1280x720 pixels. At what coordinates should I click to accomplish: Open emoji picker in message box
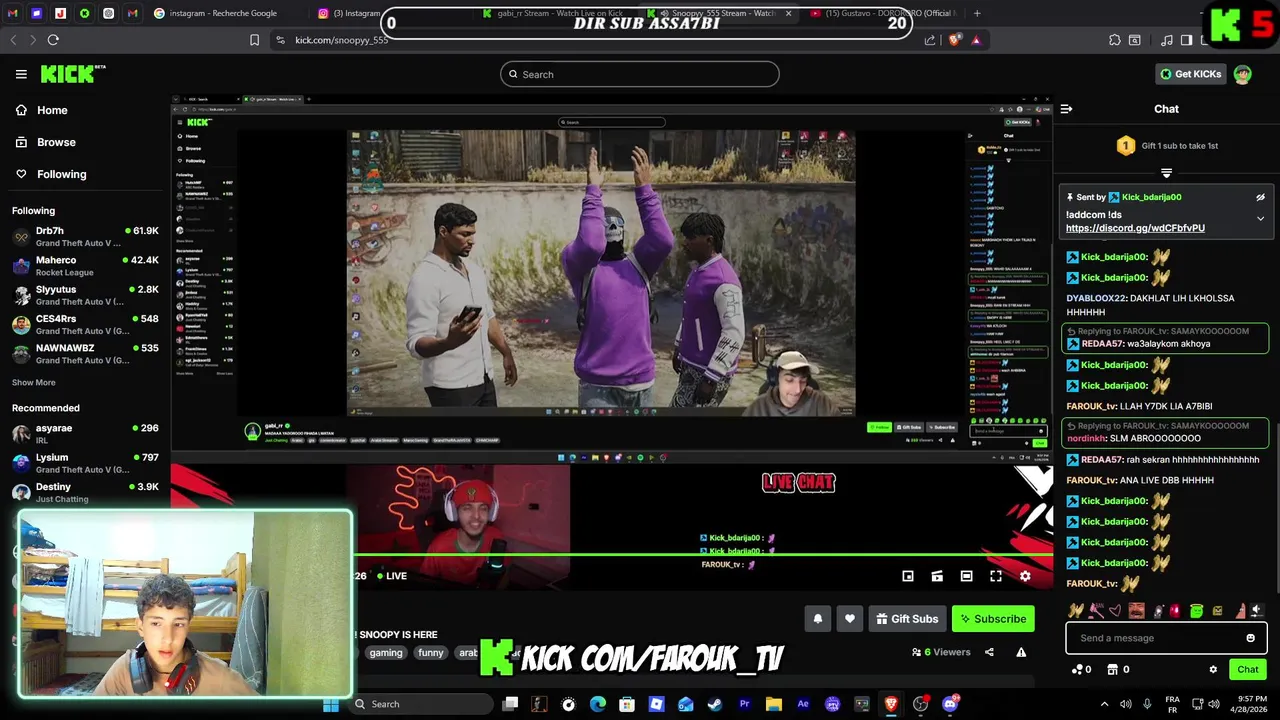pos(1250,638)
